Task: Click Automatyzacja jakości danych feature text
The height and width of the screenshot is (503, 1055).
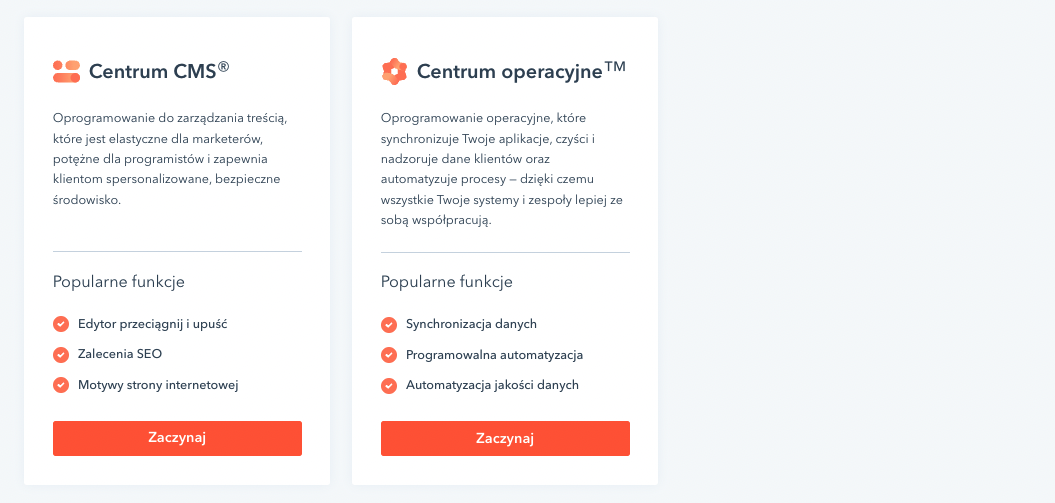Action: coord(492,385)
